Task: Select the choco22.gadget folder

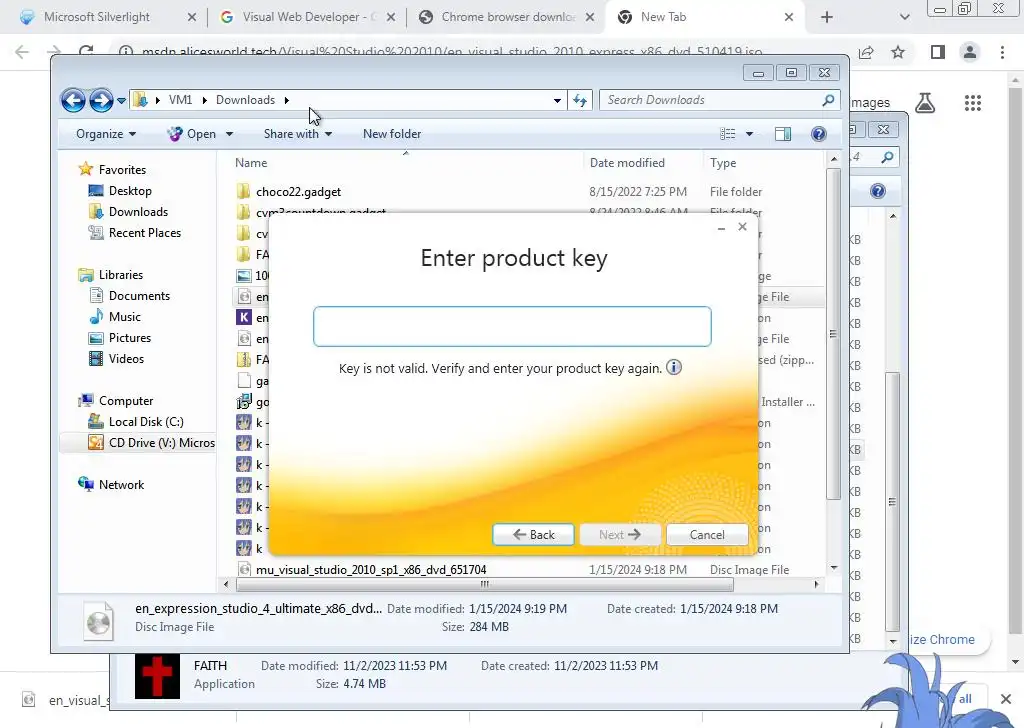Action: [x=298, y=192]
